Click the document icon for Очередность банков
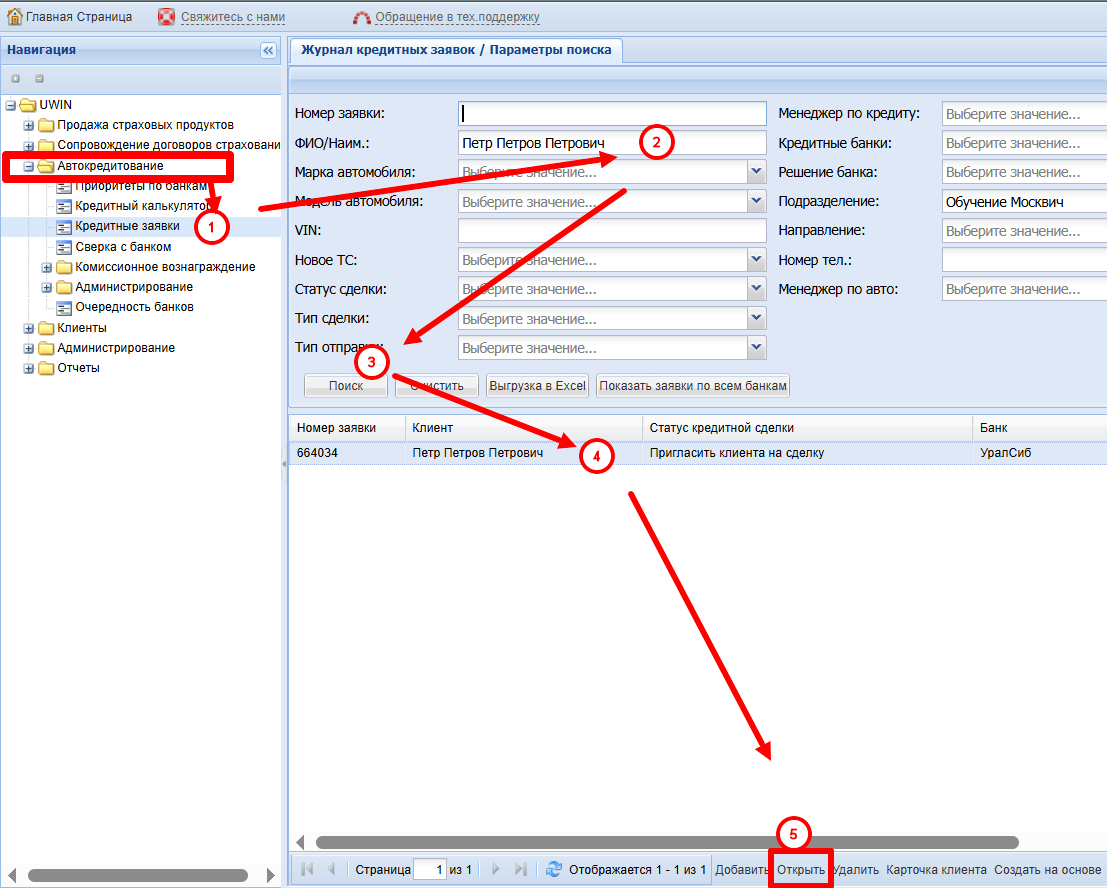The image size is (1107, 888). pos(64,308)
